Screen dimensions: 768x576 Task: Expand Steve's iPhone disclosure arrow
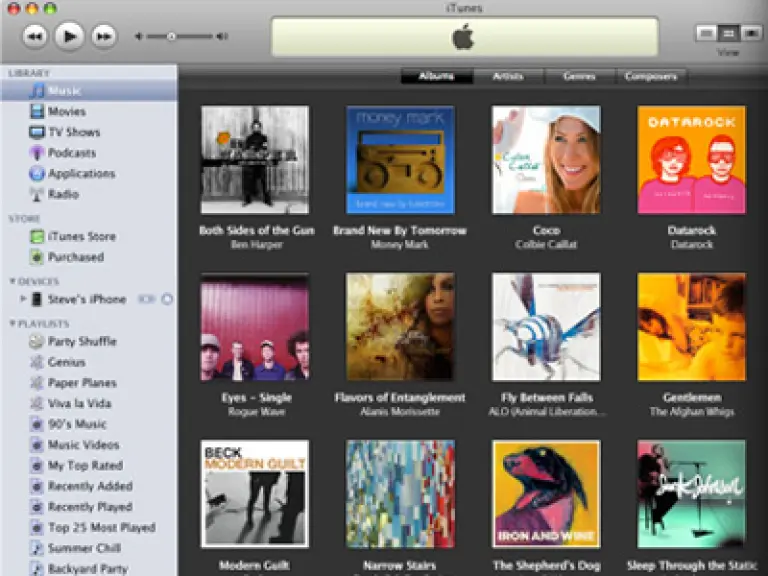point(23,299)
